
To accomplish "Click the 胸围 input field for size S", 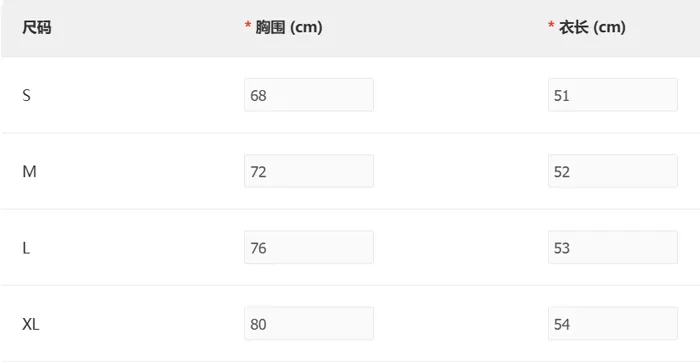I will (x=309, y=95).
